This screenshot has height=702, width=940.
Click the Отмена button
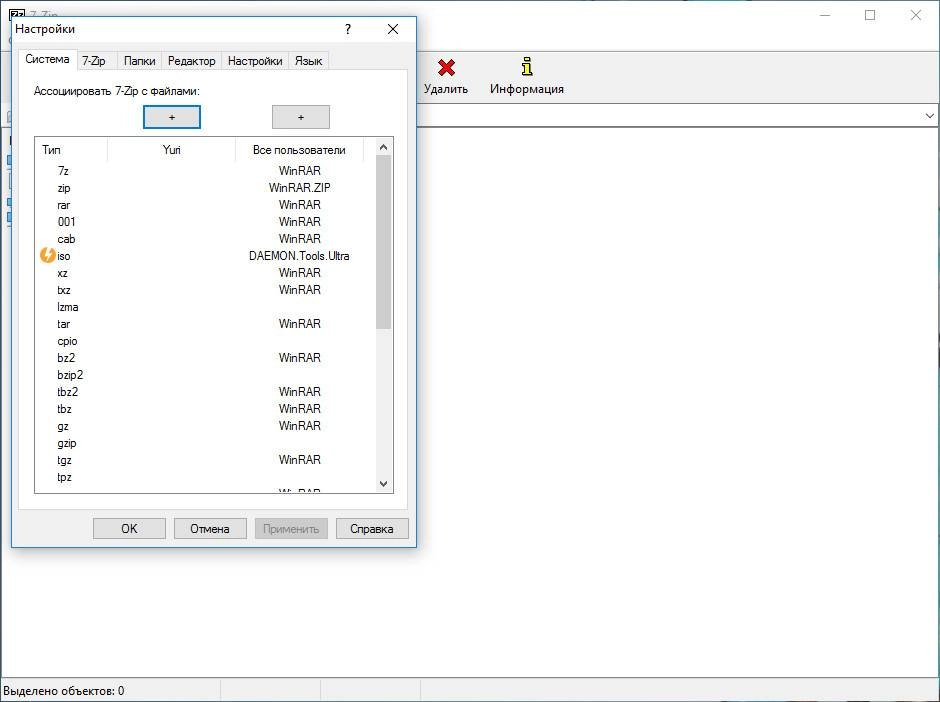coord(210,529)
